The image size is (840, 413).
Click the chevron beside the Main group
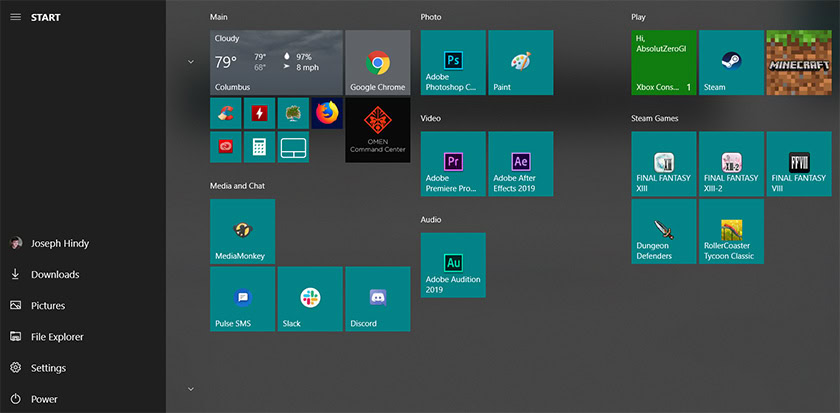(191, 62)
